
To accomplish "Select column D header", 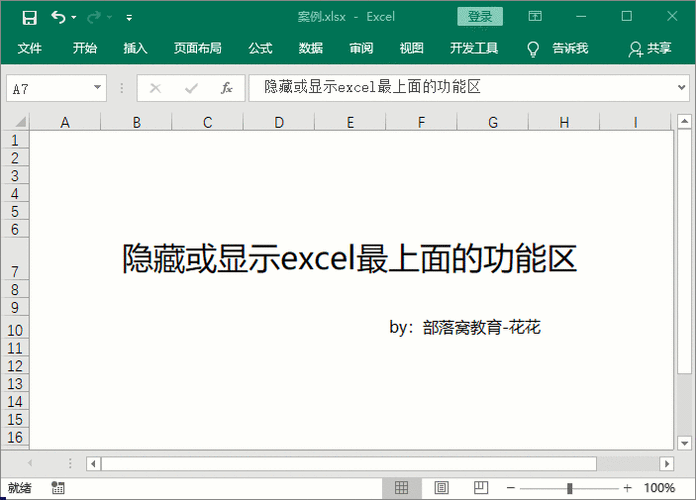I will pyautogui.click(x=279, y=122).
